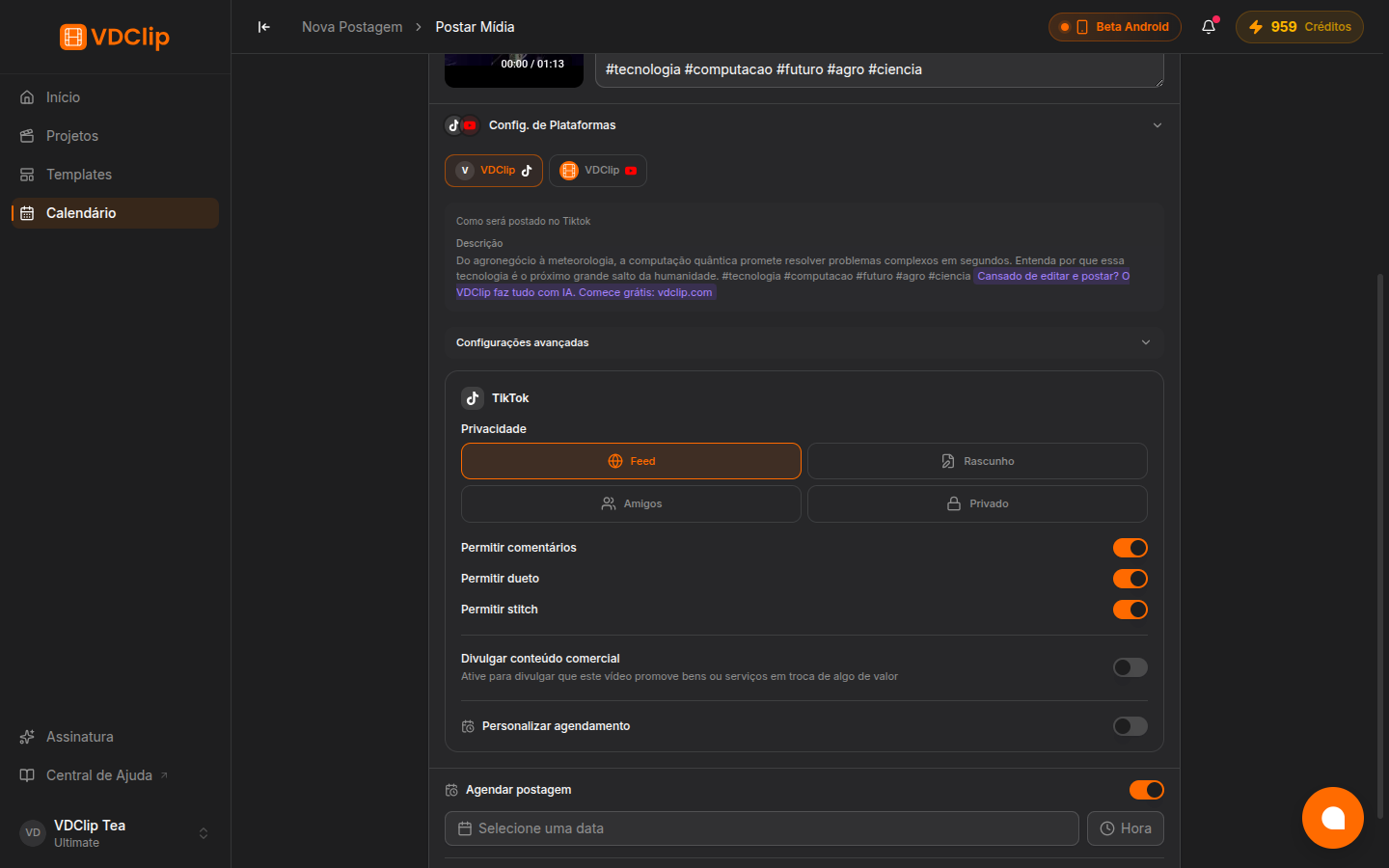The image size is (1389, 868).
Task: Click the TikTok icon in the settings card
Action: click(x=473, y=398)
